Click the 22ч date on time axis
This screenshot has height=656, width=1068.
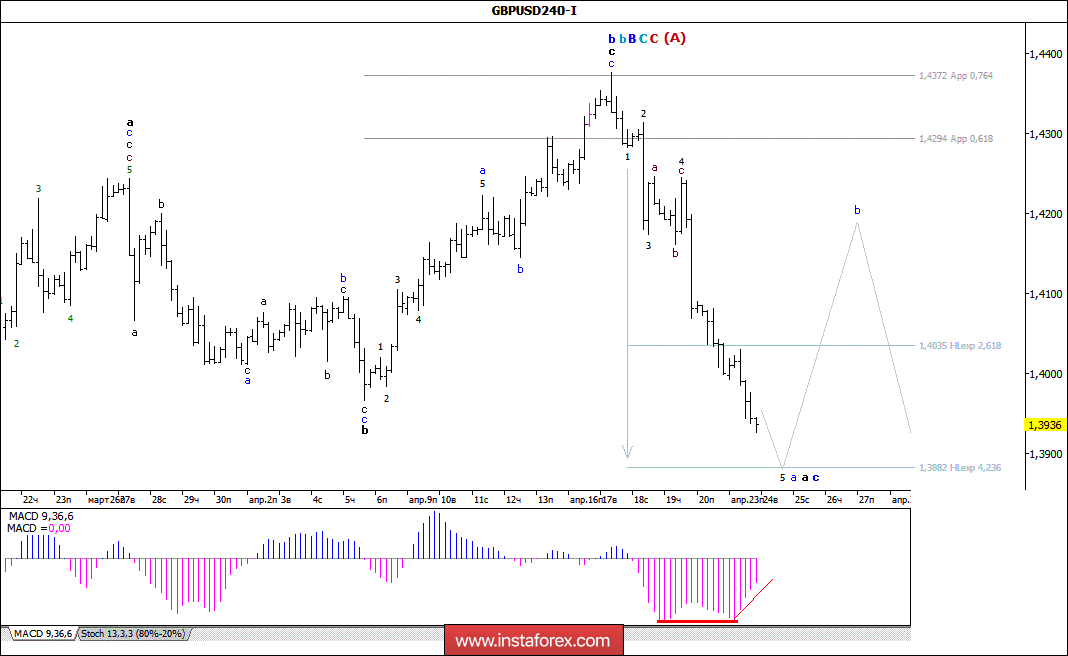(x=30, y=499)
